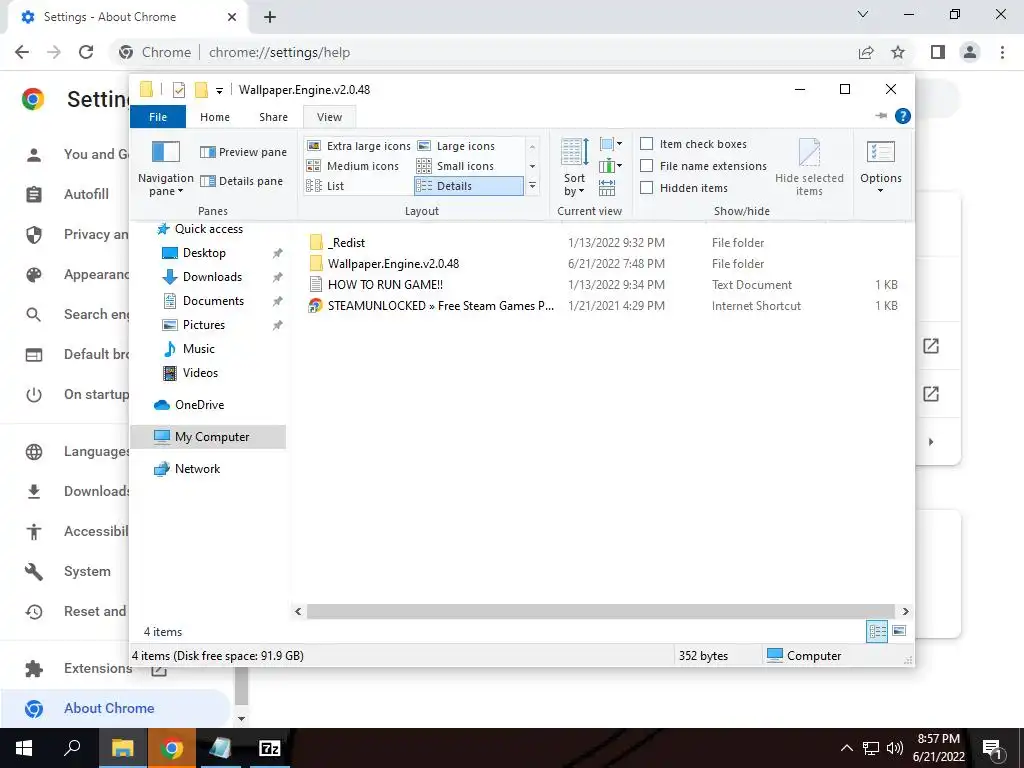Click the volume speaker tray icon

click(x=895, y=748)
